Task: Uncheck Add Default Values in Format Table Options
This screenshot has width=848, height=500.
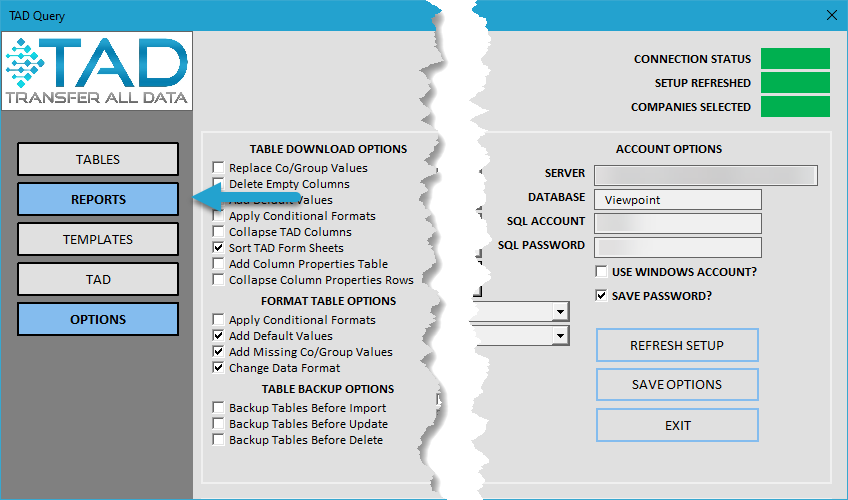Action: (218, 336)
